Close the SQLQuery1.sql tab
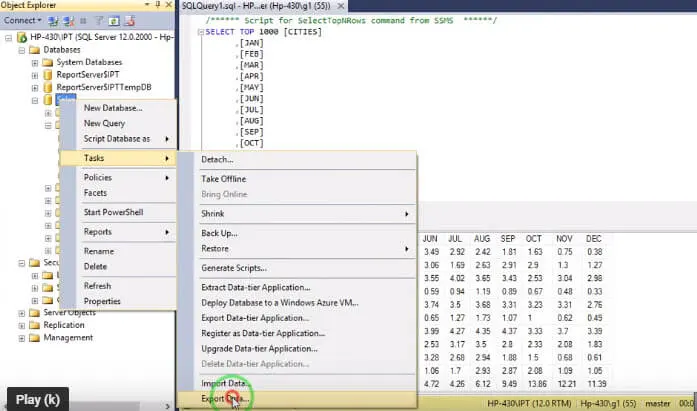This screenshot has height=411, width=697. (x=341, y=6)
